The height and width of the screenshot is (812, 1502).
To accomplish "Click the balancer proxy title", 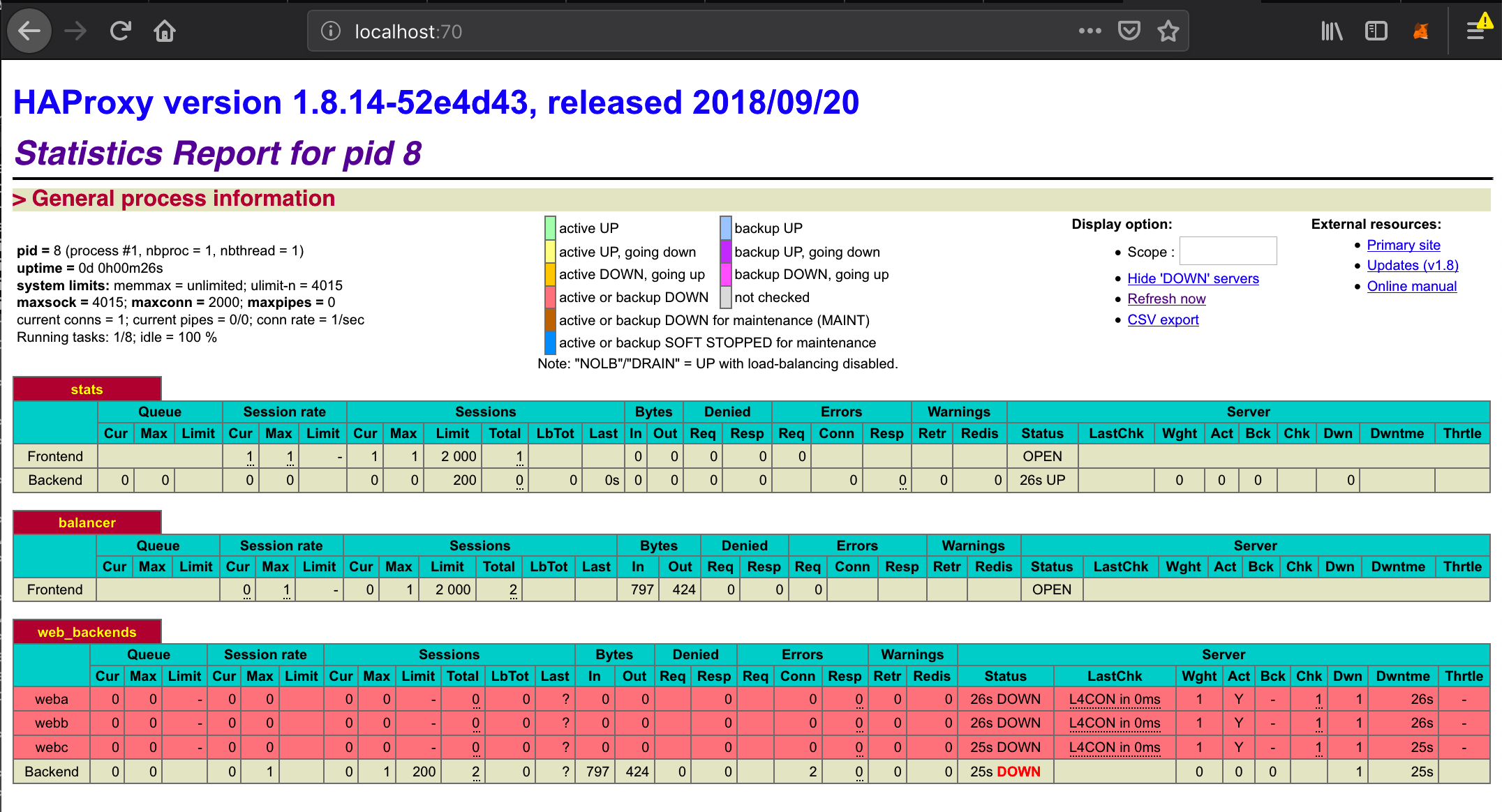I will [87, 522].
